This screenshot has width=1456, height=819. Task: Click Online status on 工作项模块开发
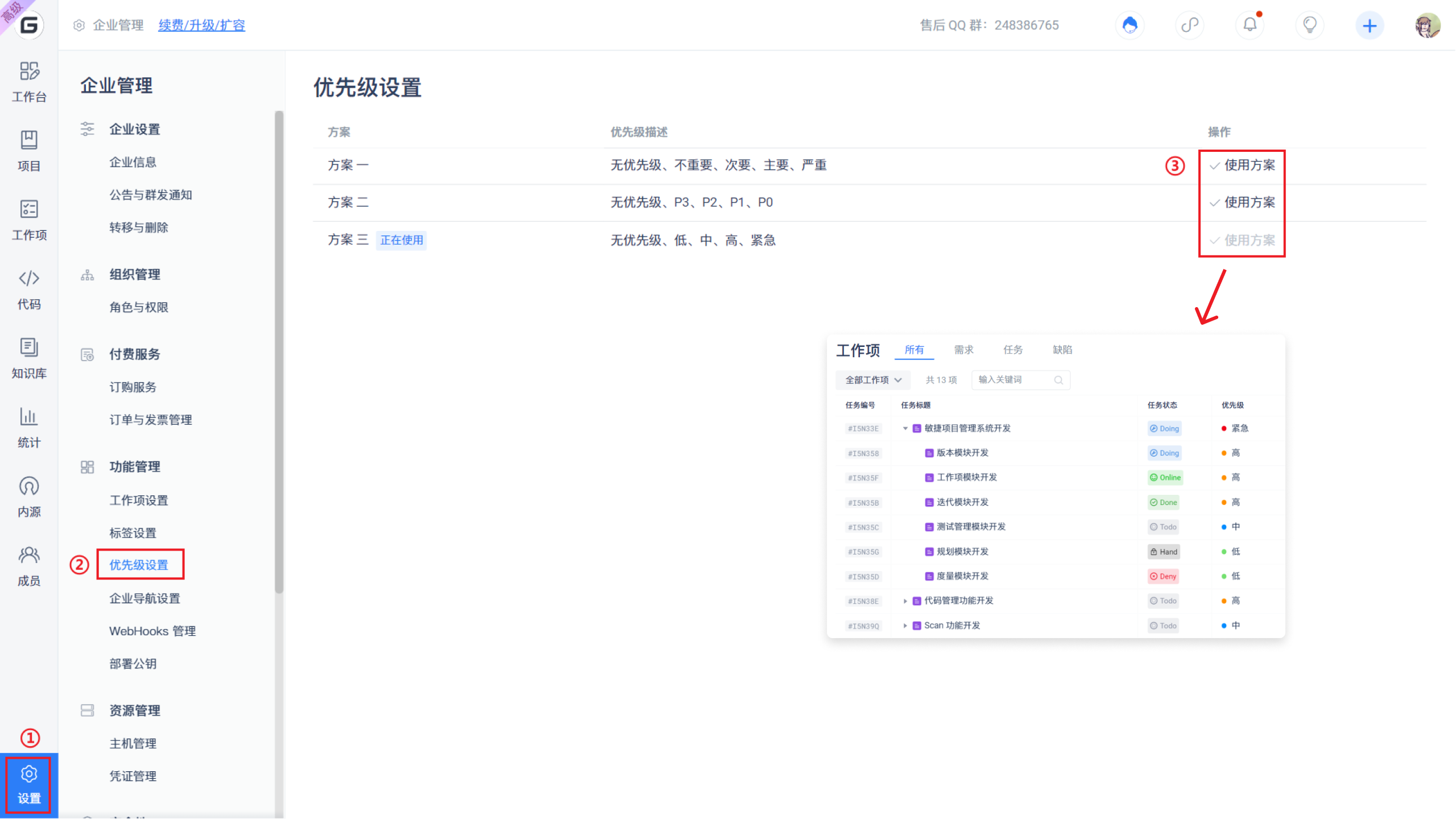coord(1165,478)
